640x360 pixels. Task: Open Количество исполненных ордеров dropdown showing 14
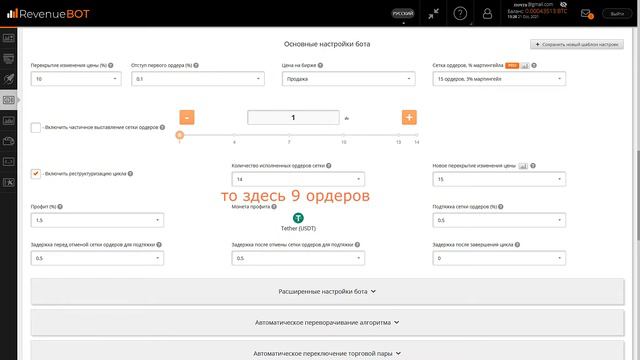pos(298,179)
